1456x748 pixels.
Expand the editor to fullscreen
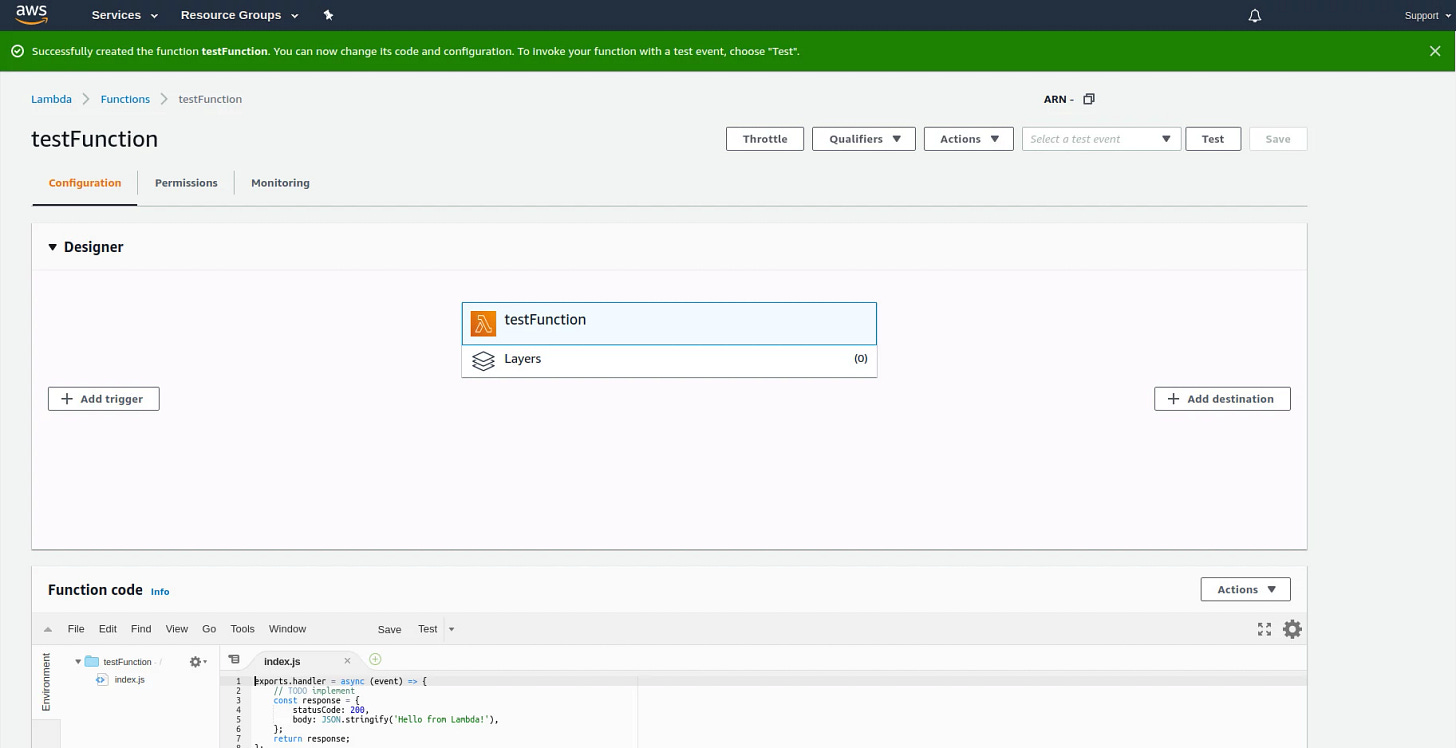pos(1264,628)
